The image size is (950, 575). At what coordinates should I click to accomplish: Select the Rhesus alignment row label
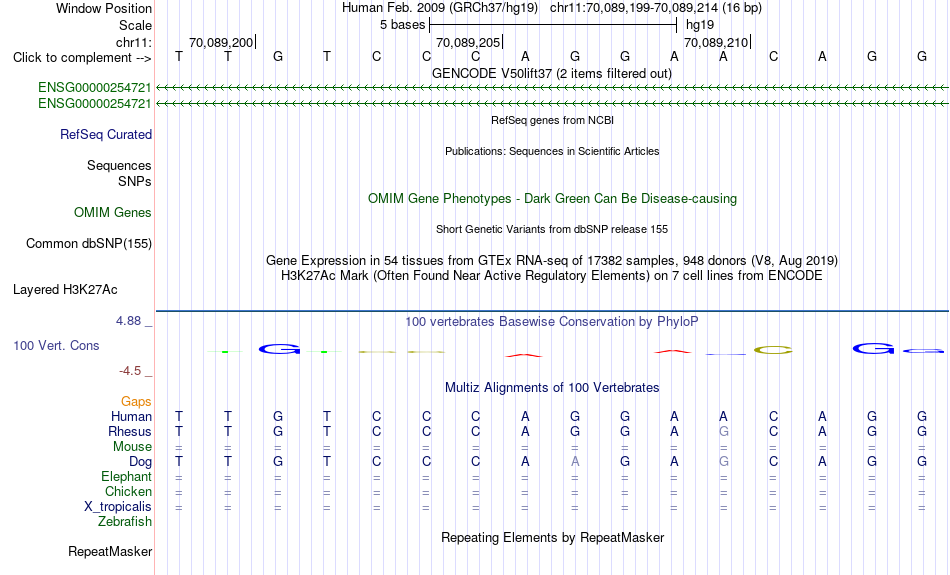pyautogui.click(x=130, y=431)
